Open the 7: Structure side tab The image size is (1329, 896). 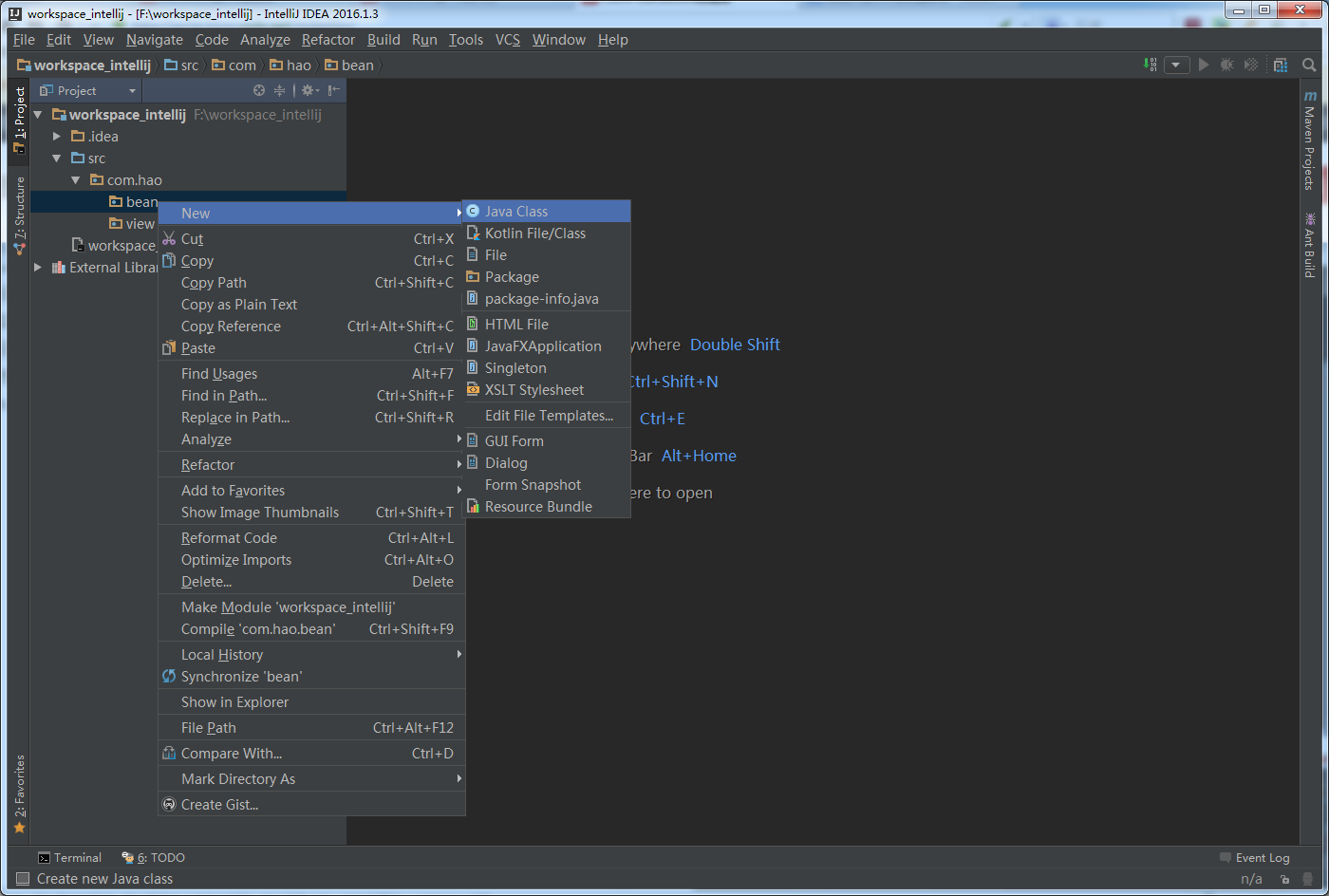pyautogui.click(x=19, y=215)
